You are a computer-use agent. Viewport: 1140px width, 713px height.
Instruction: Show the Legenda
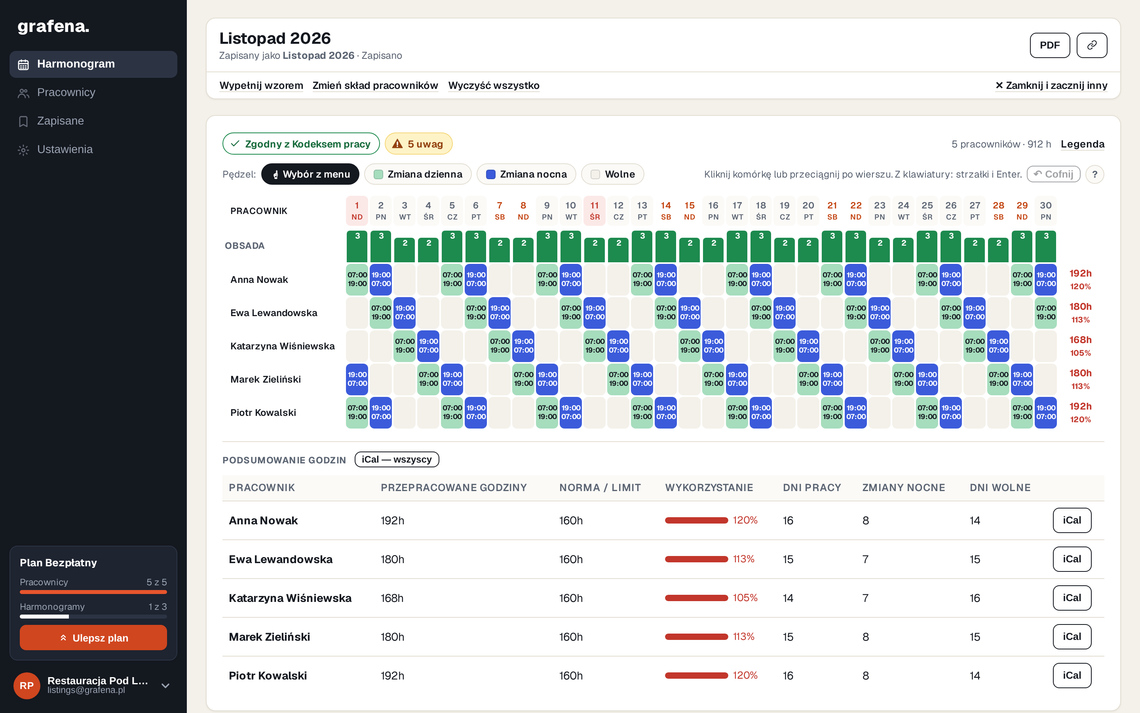point(1083,144)
